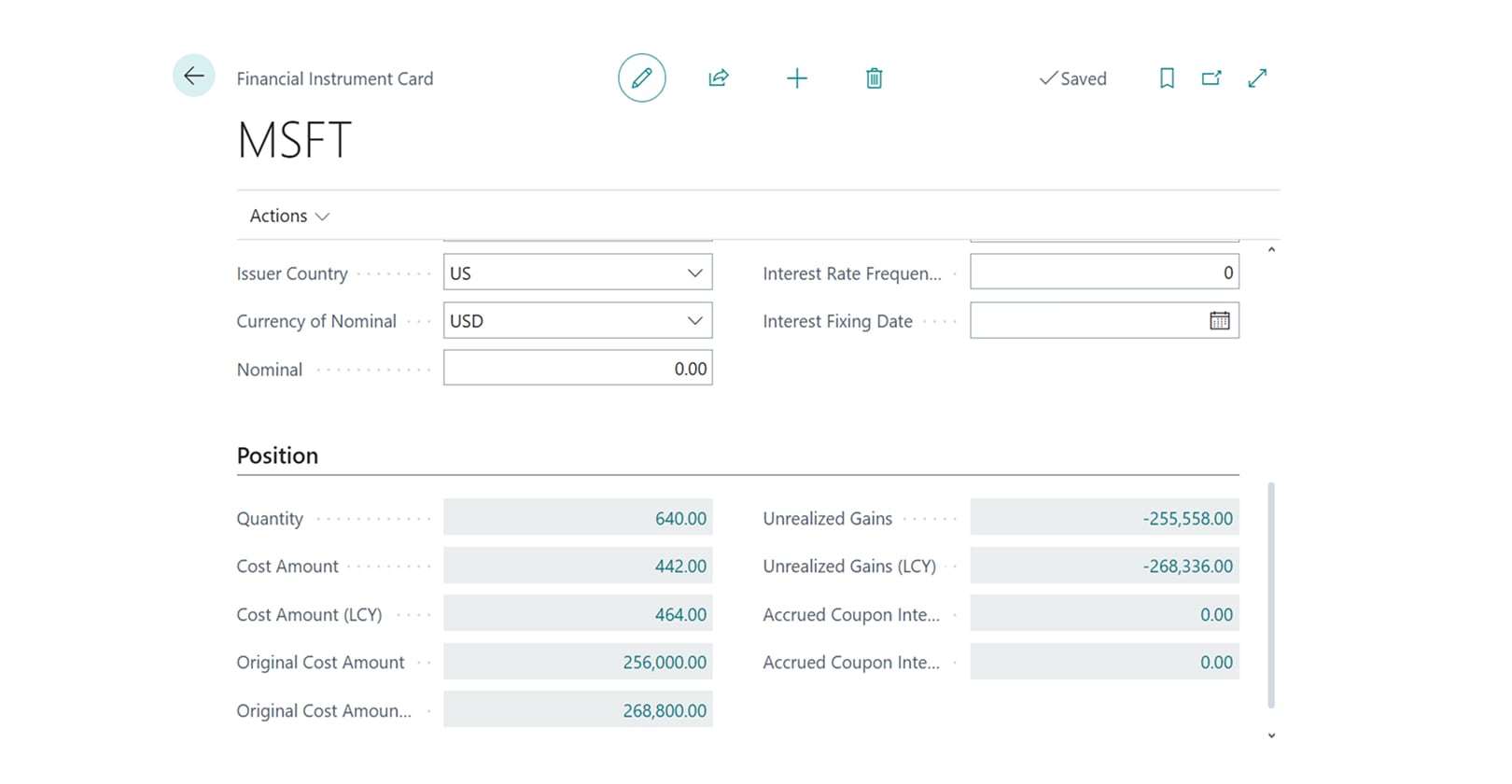This screenshot has width=1512, height=784.
Task: Click the Nominal input field
Action: click(x=578, y=369)
